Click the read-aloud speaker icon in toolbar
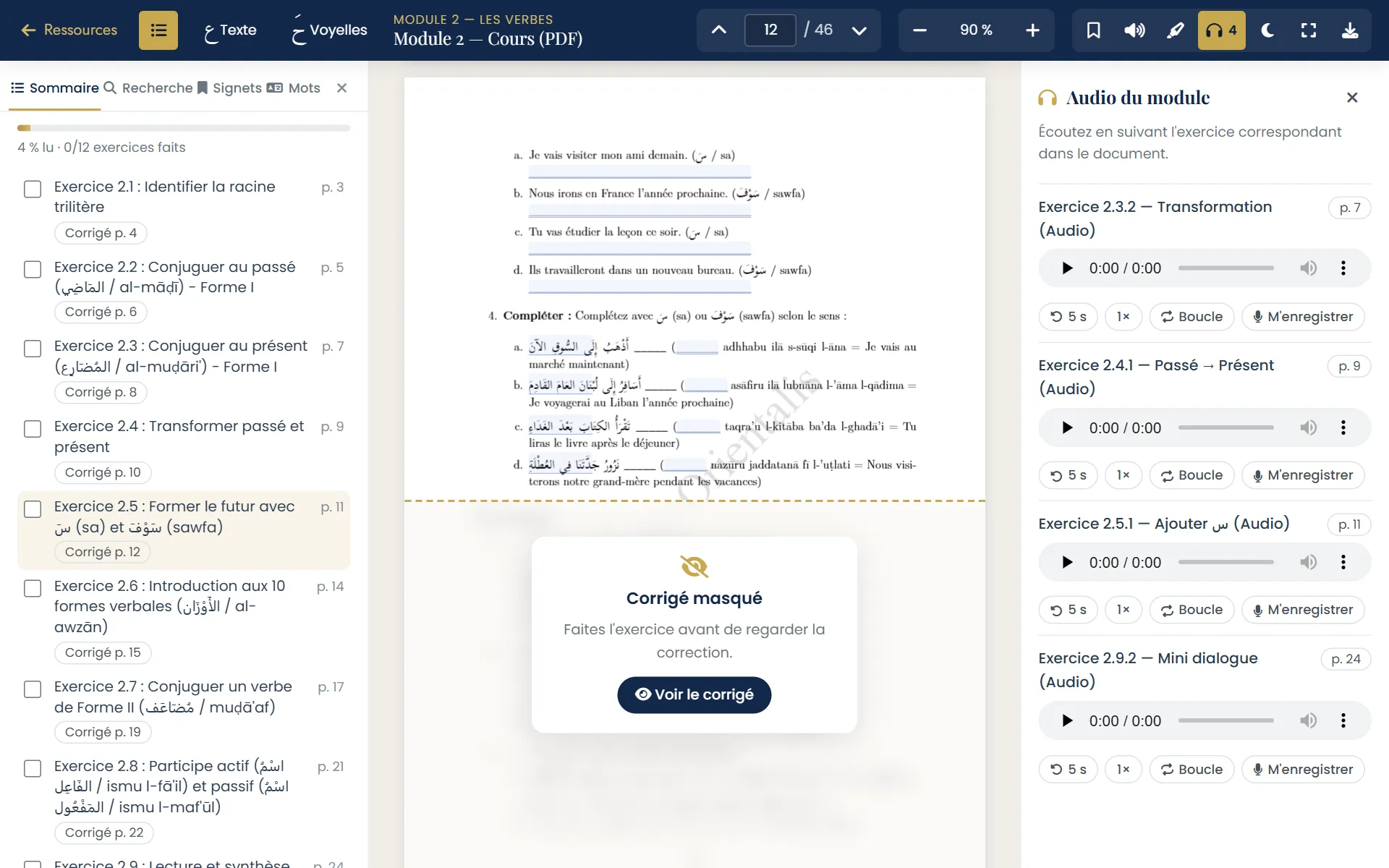 coord(1134,30)
